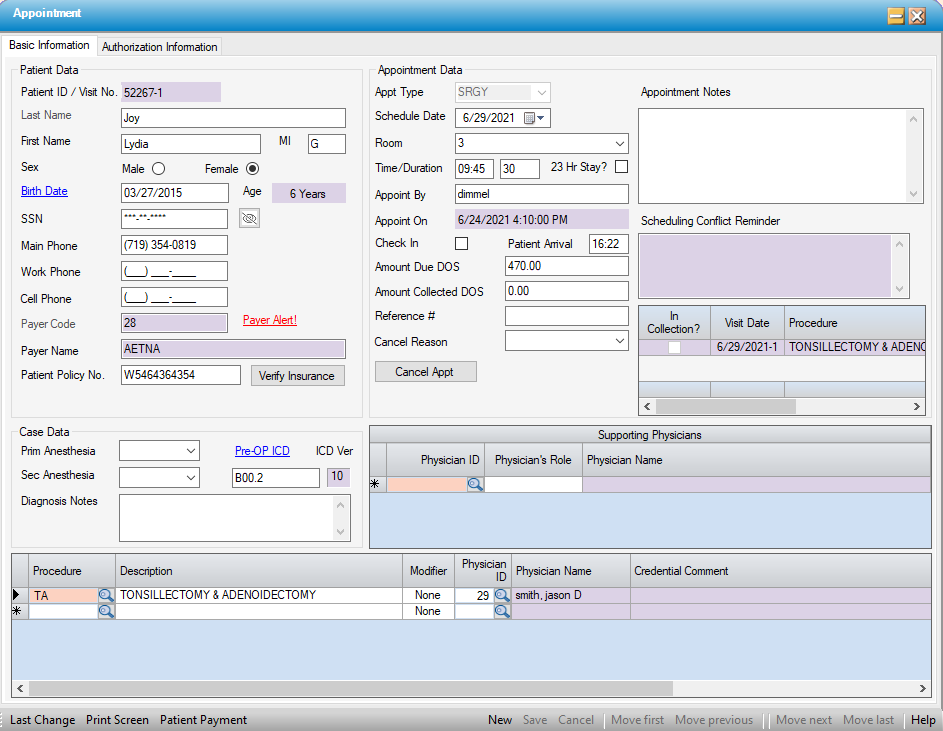This screenshot has width=943, height=731.
Task: Click the Amount Collected DOS field
Action: pyautogui.click(x=566, y=291)
